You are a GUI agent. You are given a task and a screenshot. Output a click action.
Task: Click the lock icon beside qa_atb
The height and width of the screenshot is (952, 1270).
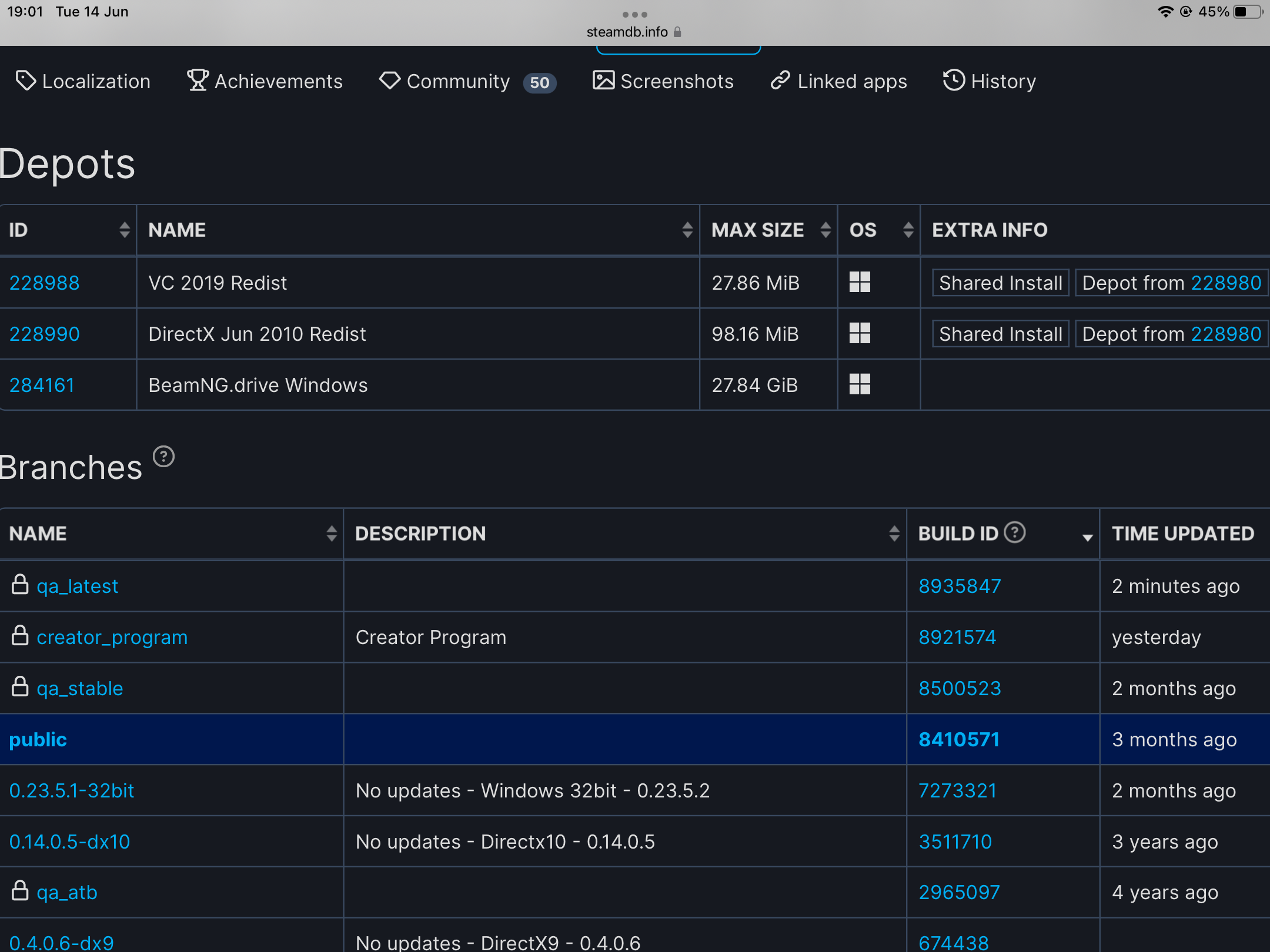pyautogui.click(x=21, y=891)
